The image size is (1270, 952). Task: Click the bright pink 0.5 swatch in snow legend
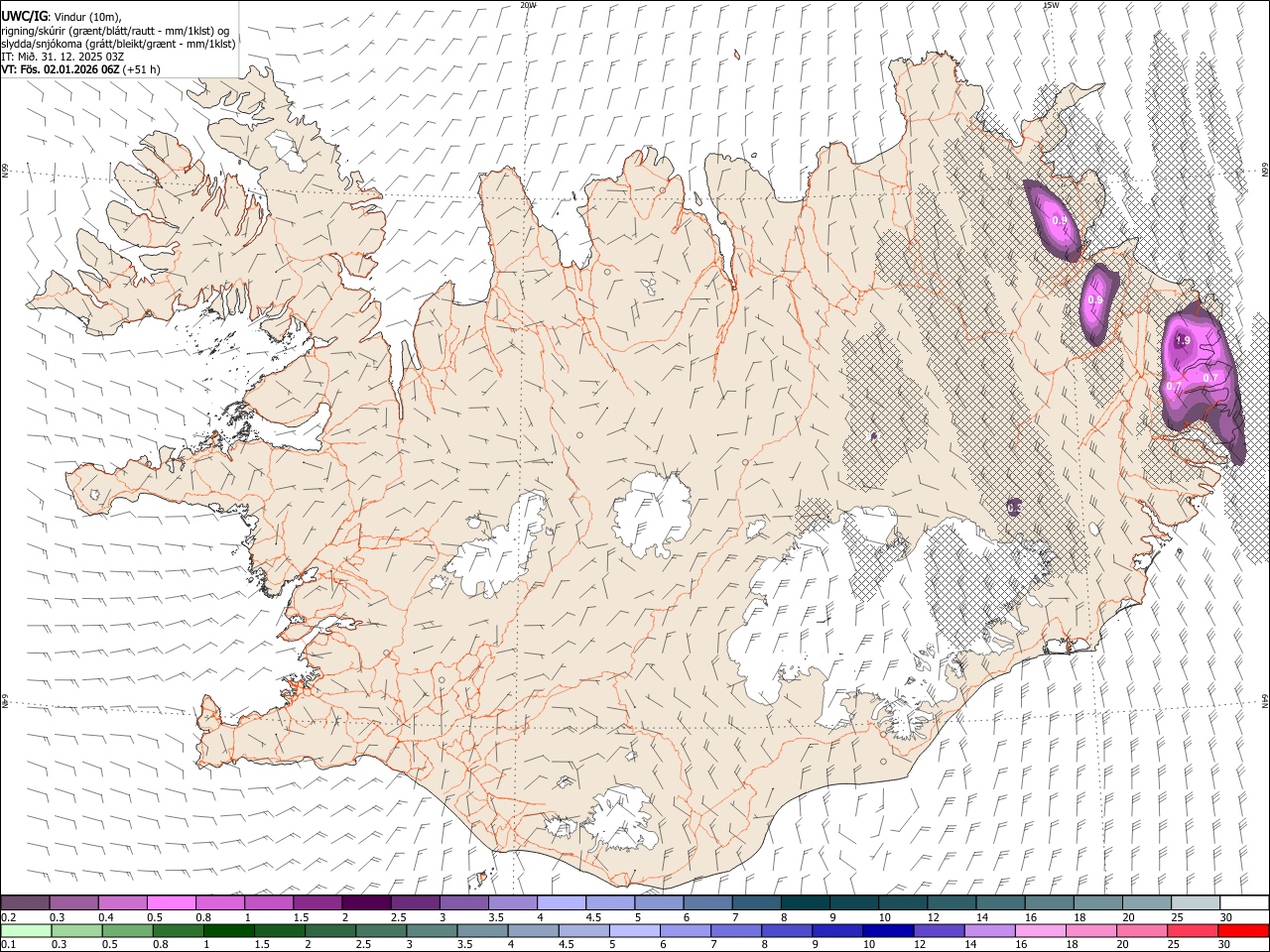pos(171,902)
